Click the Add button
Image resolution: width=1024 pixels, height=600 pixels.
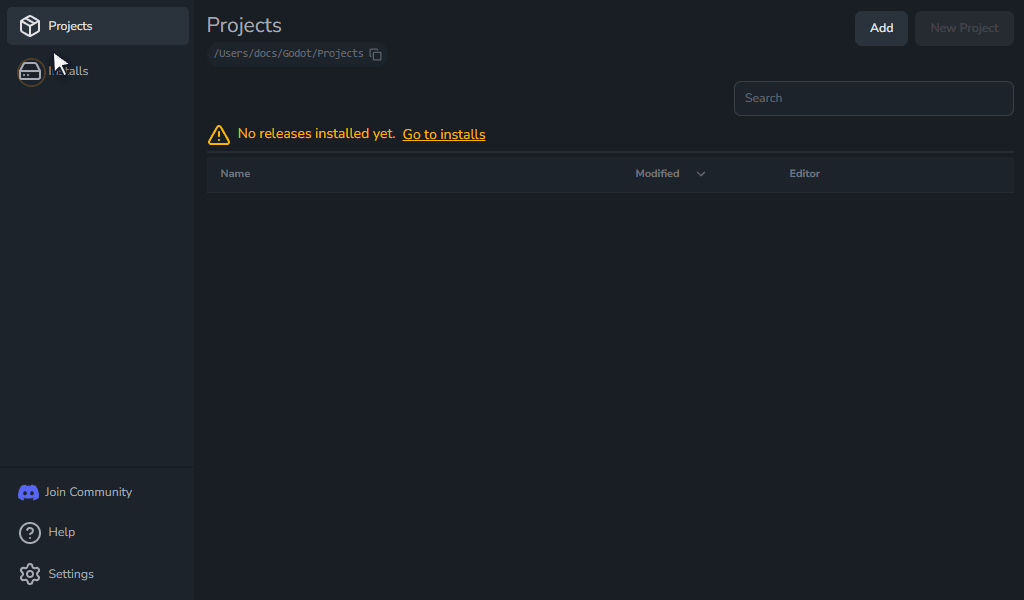[x=881, y=28]
